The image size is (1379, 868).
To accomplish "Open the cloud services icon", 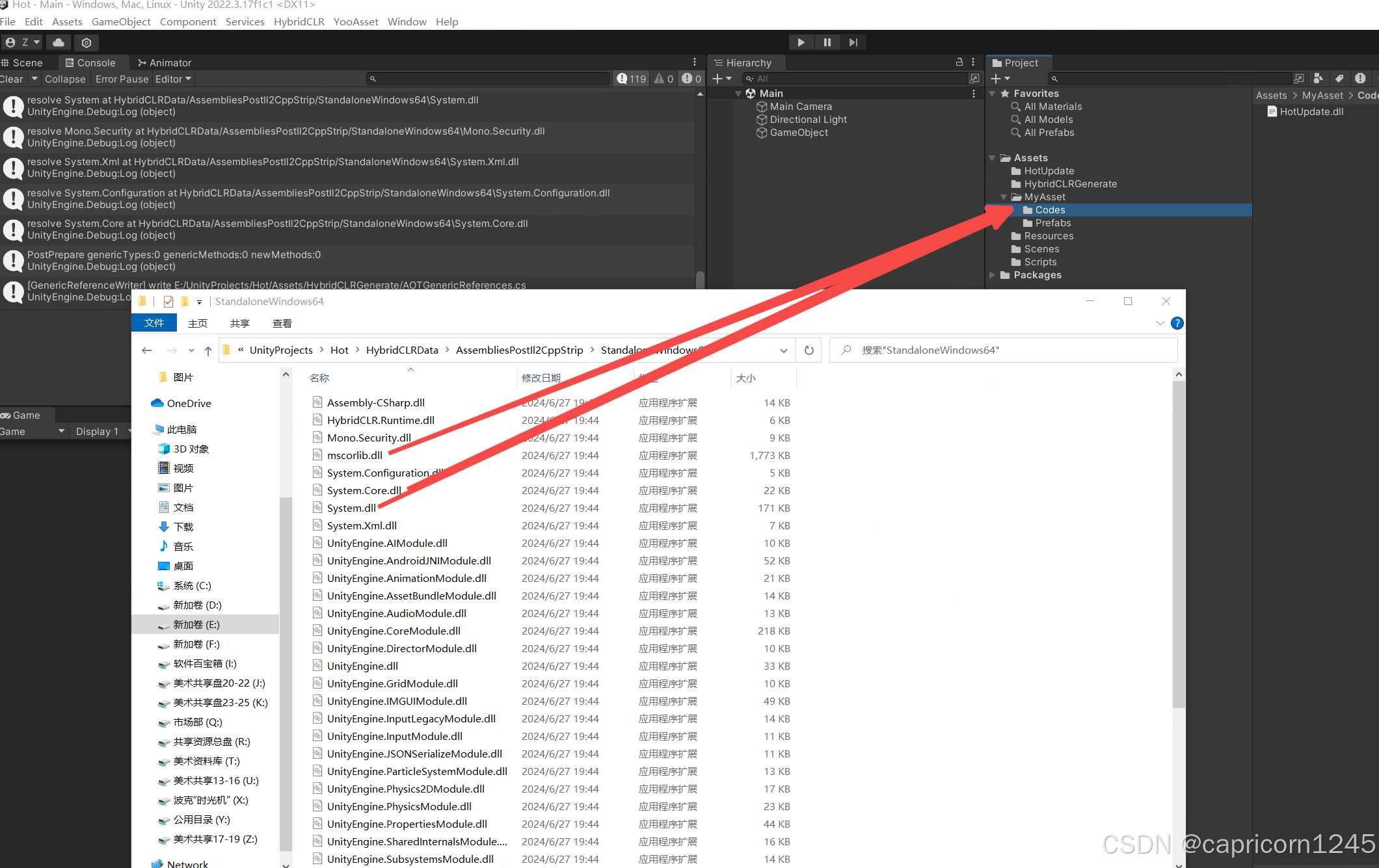I will pos(59,42).
